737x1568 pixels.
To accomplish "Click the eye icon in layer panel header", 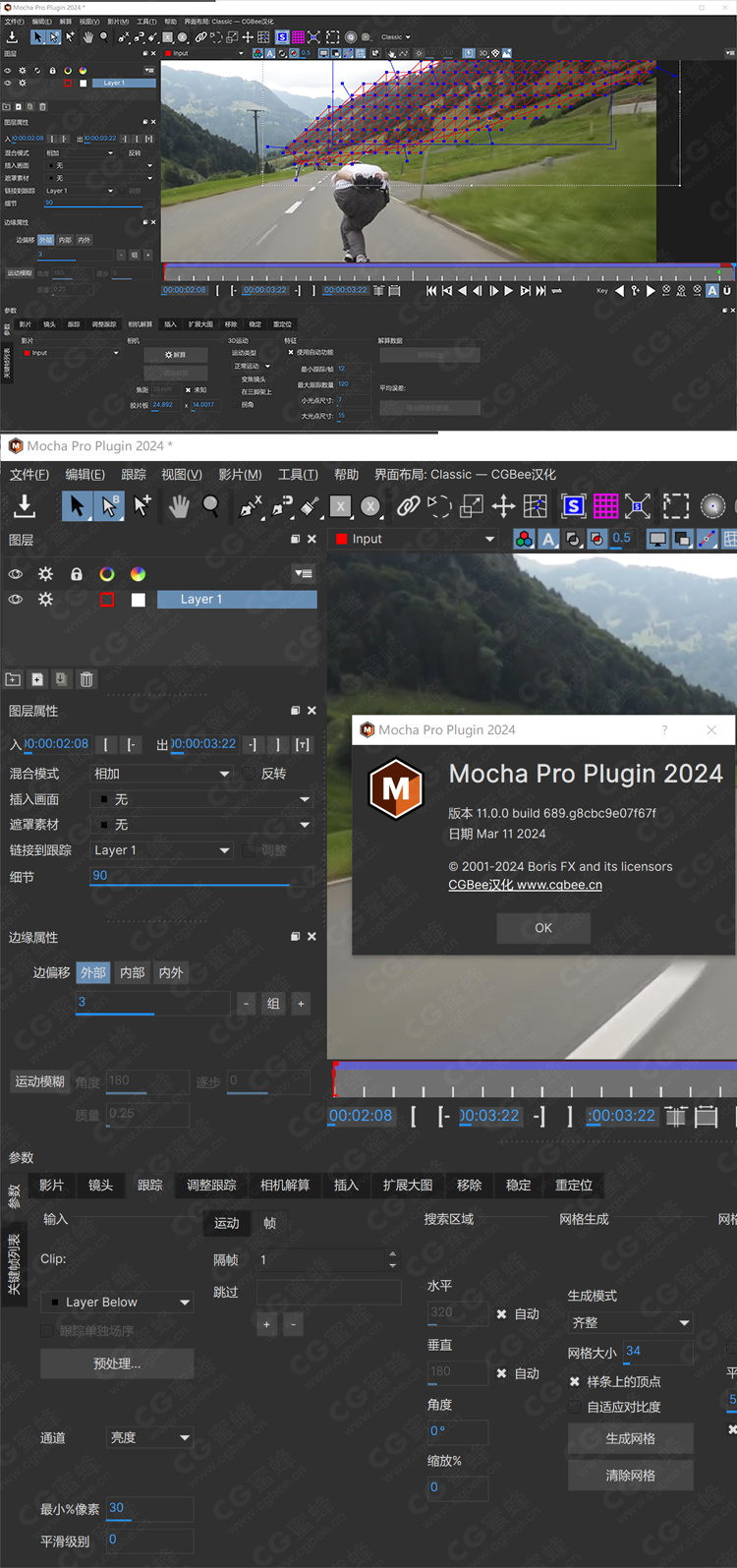I will point(16,574).
